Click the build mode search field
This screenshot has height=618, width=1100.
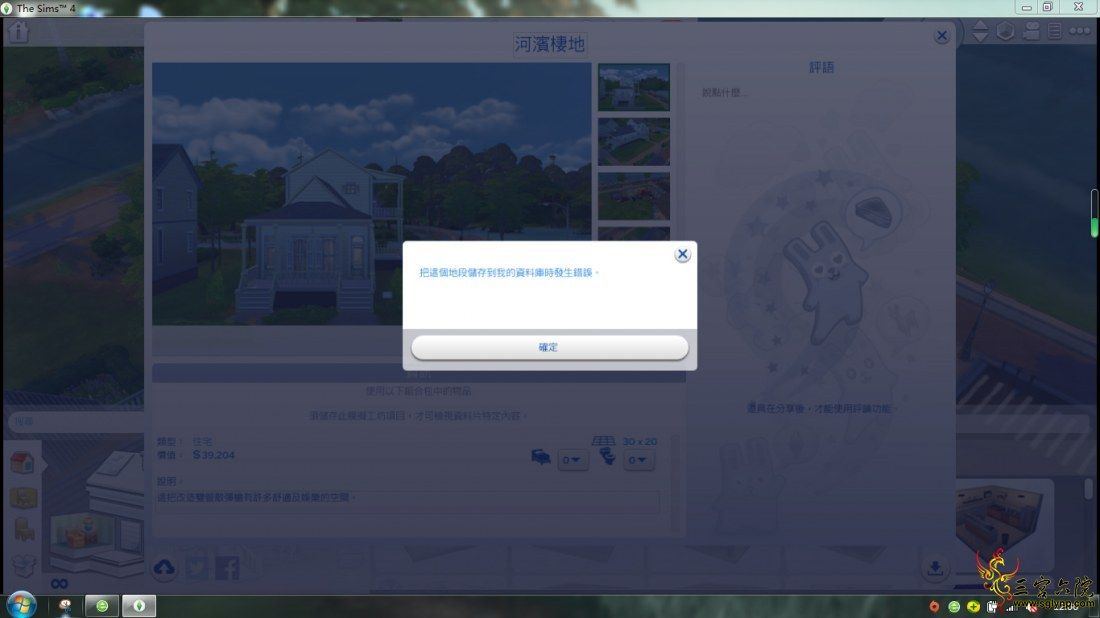pyautogui.click(x=77, y=421)
